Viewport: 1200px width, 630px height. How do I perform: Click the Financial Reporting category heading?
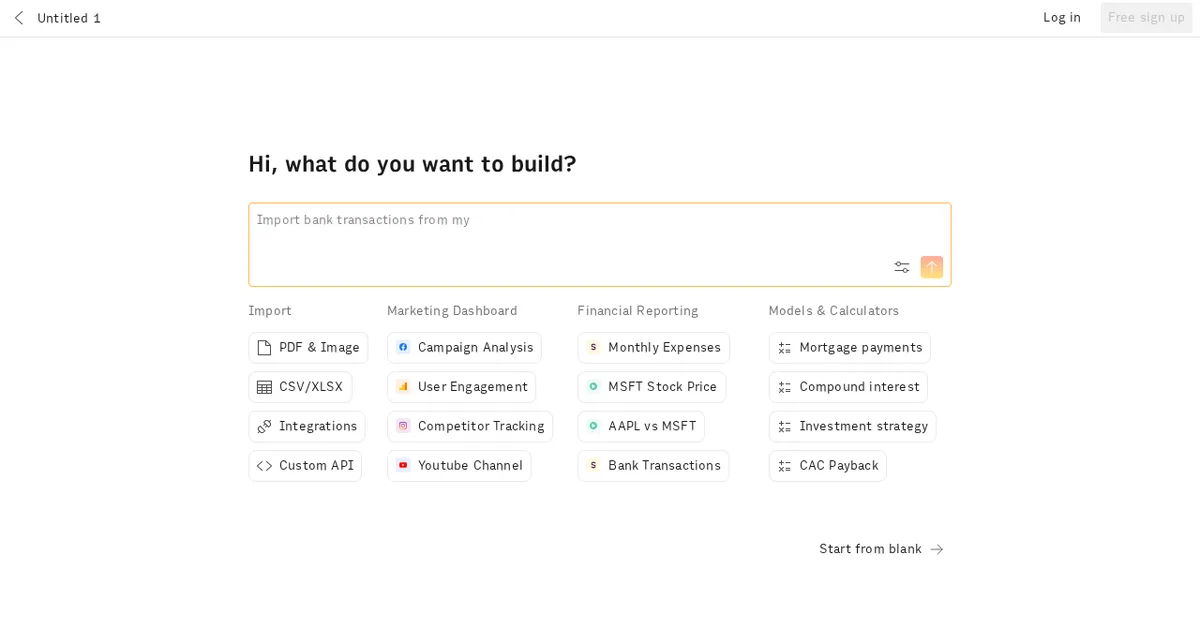click(638, 311)
